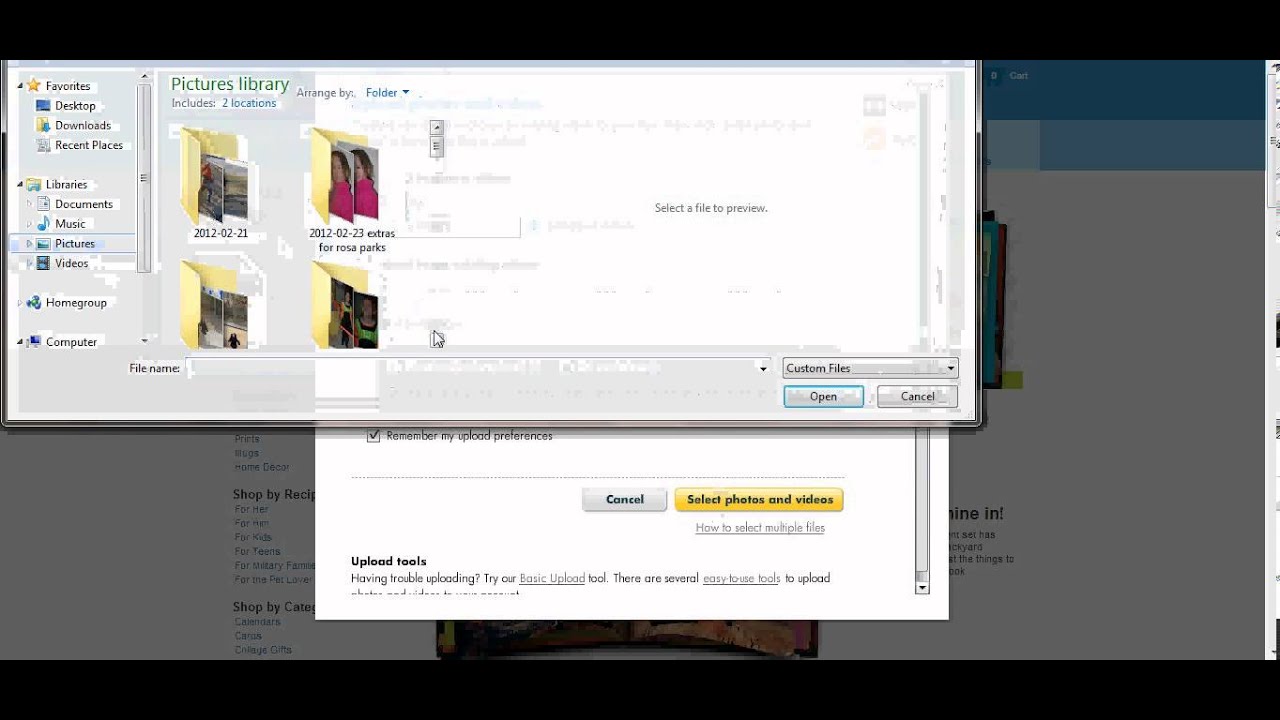The height and width of the screenshot is (720, 1280).
Task: Collapse the Computer node
Action: click(x=19, y=342)
